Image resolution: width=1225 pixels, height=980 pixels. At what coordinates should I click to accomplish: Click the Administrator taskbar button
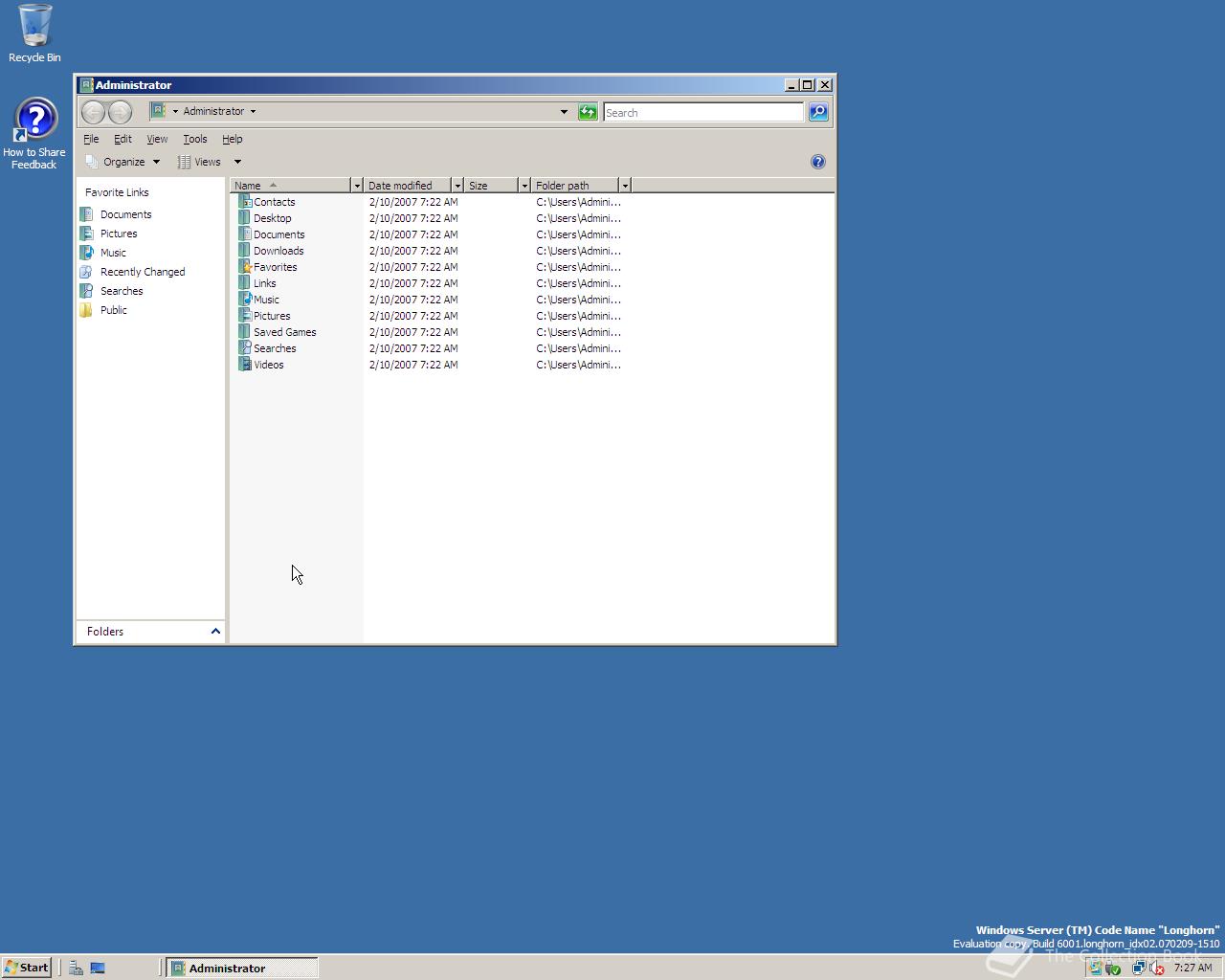click(x=242, y=968)
